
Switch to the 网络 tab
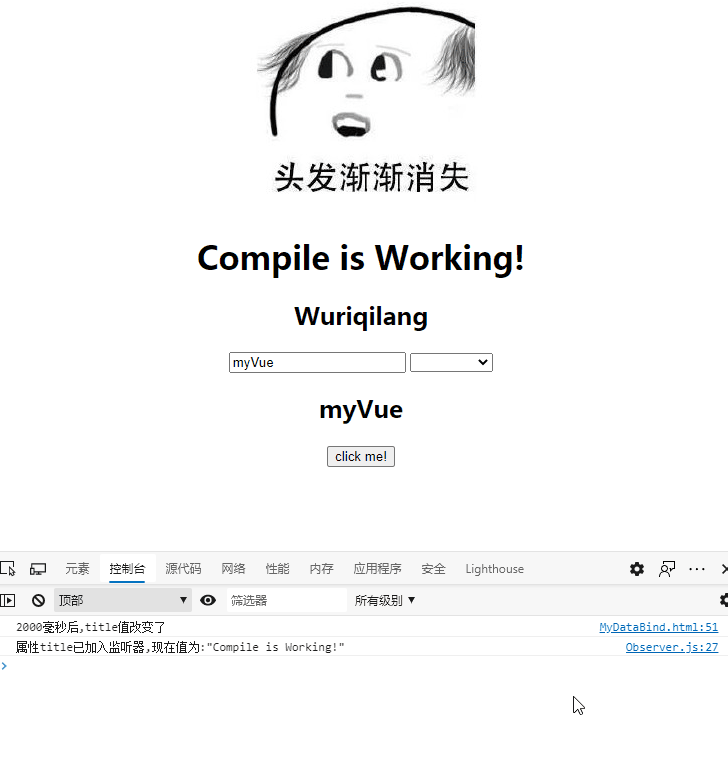click(233, 569)
